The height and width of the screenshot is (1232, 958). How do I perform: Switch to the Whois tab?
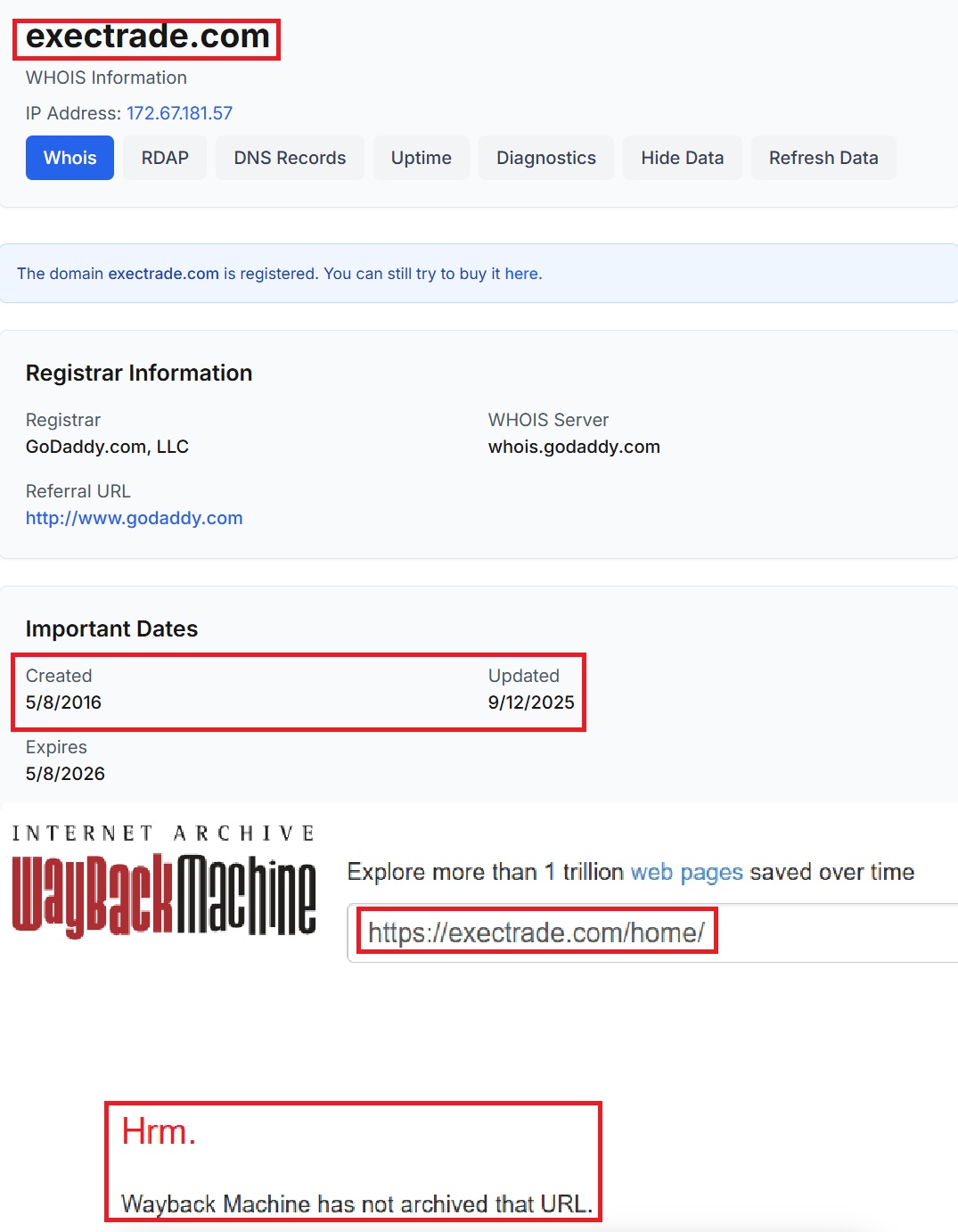(70, 158)
